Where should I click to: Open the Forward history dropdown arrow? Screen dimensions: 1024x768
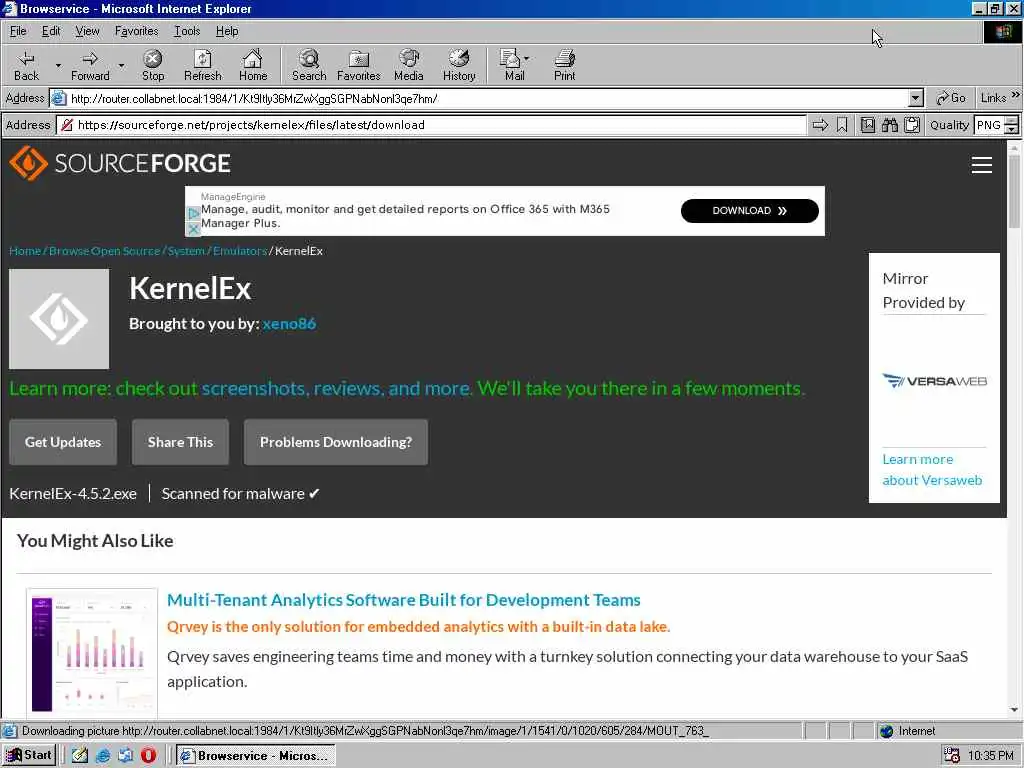coord(121,65)
